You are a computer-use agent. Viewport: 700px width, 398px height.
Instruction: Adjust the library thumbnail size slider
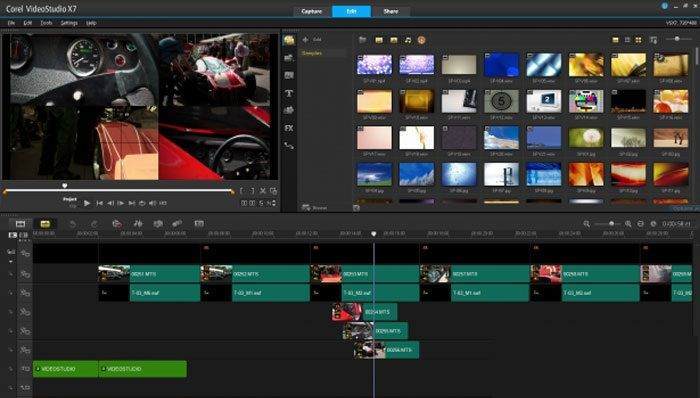pyautogui.click(x=678, y=39)
